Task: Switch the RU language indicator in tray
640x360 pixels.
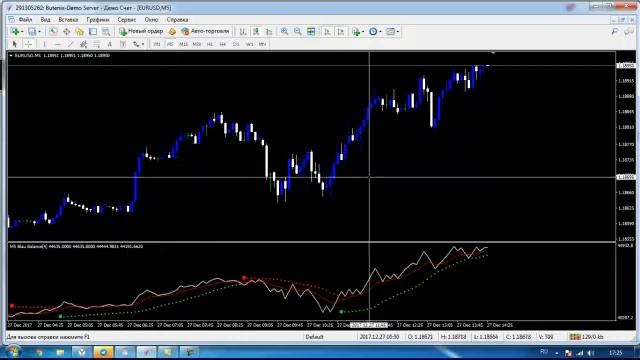Action: pos(544,352)
